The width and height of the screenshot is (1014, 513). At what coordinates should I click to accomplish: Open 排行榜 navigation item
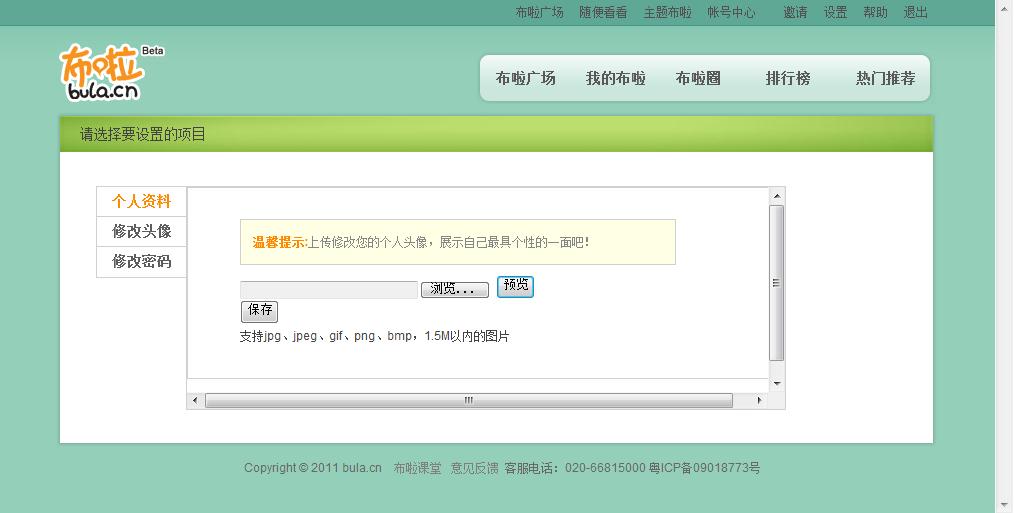[788, 78]
